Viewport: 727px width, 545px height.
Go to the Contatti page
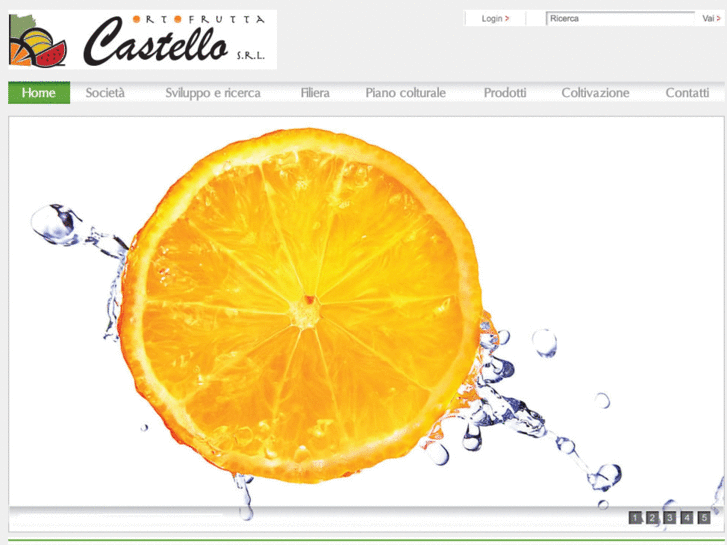[687, 93]
